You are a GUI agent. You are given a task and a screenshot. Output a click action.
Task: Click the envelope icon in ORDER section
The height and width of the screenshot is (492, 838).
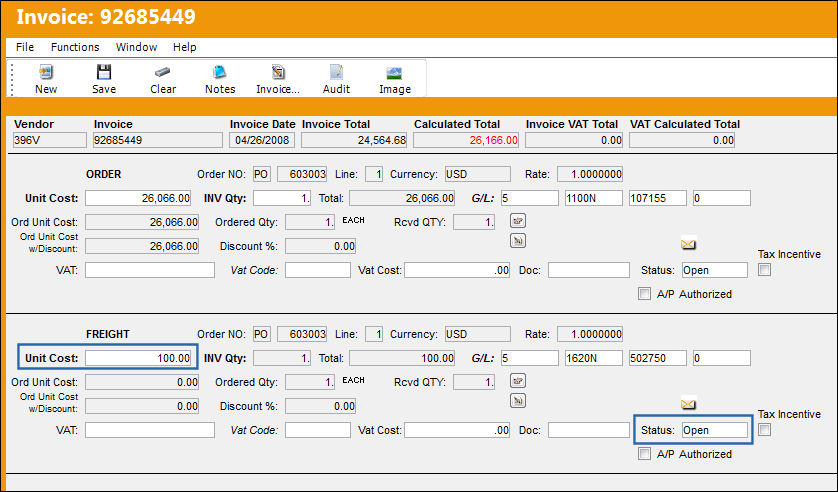[688, 244]
